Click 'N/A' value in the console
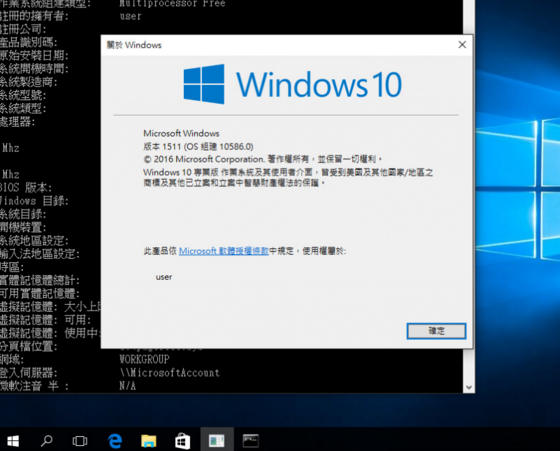560x451 pixels. (x=128, y=386)
